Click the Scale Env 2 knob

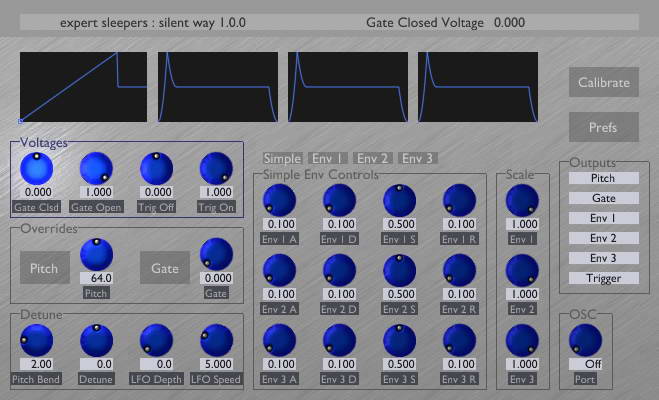pos(522,270)
